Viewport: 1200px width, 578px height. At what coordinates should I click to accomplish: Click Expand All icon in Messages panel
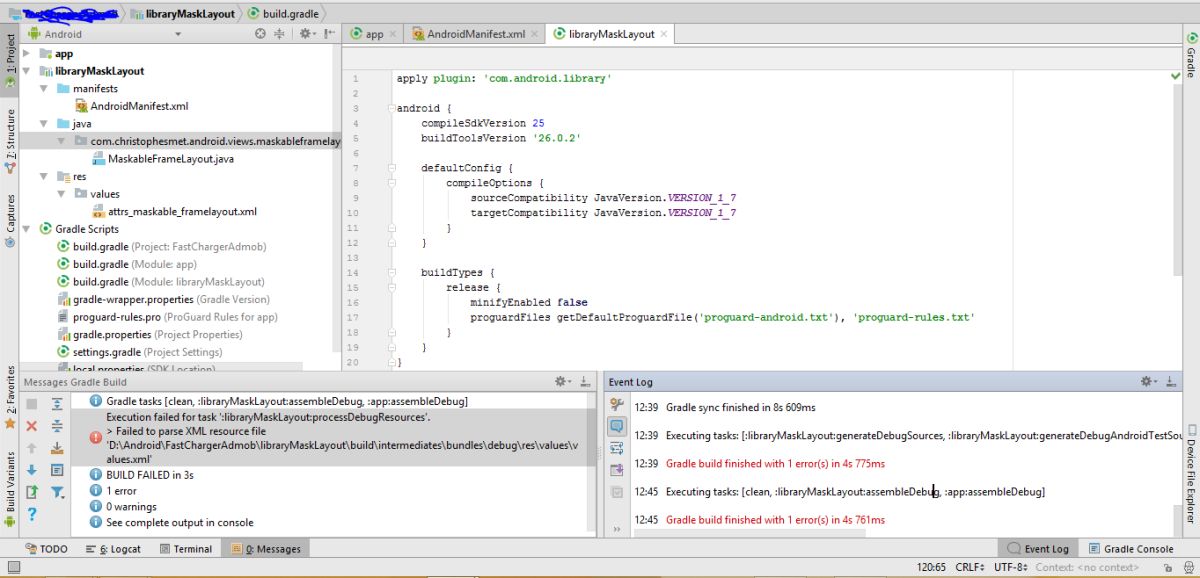[57, 404]
